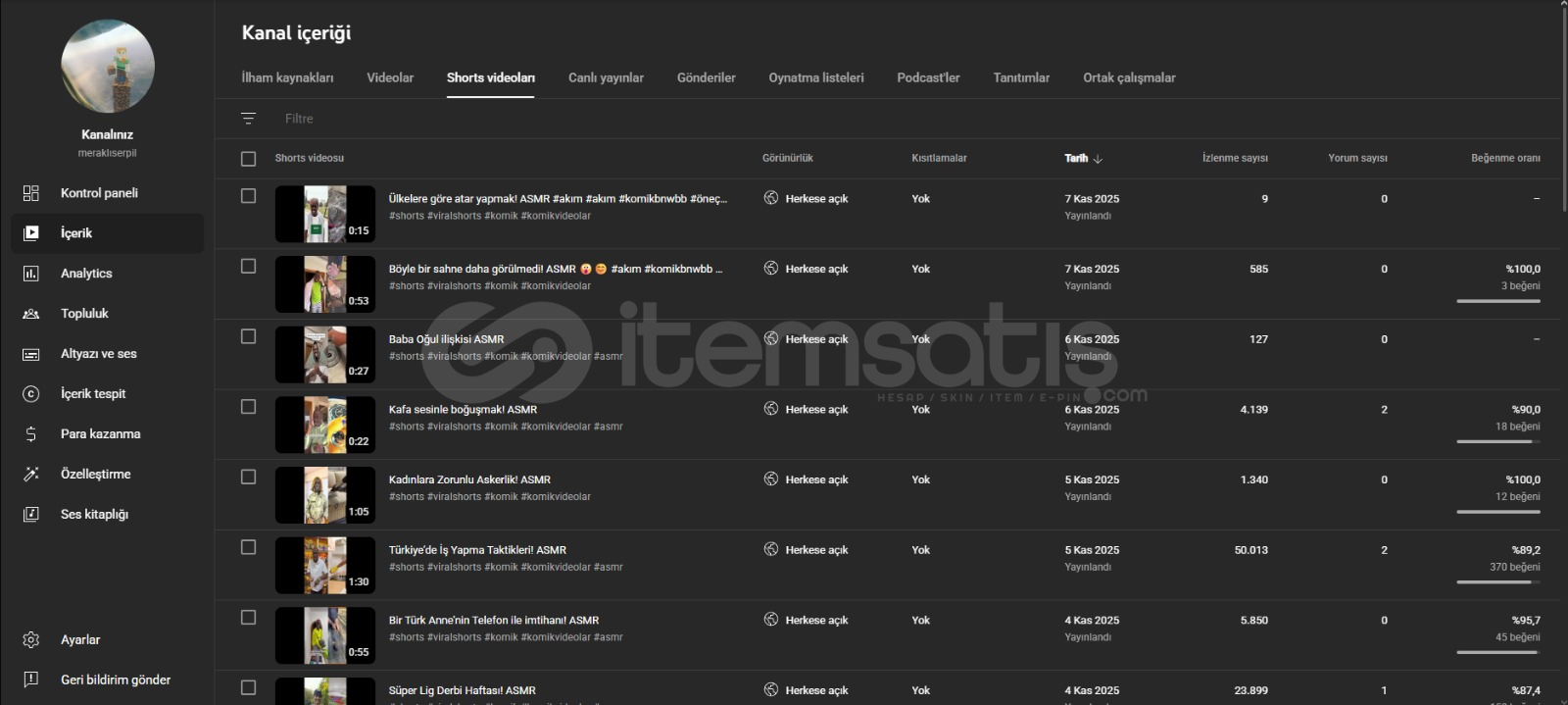1568x705 pixels.
Task: Sort by Tarih column header
Action: [x=1076, y=158]
